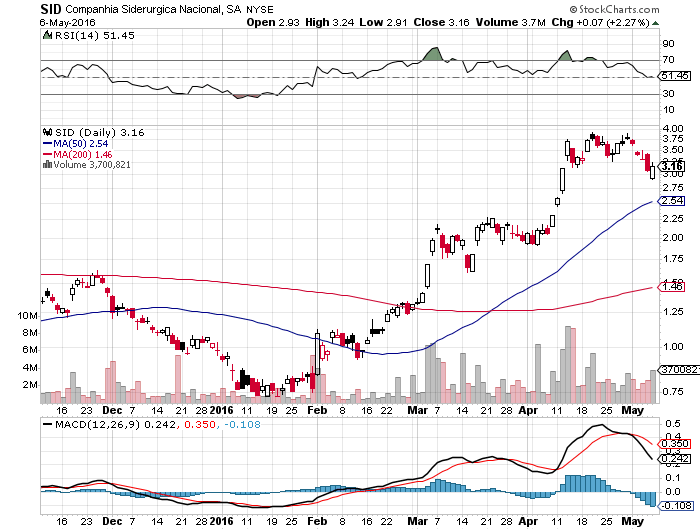700x530 pixels.
Task: Click the Dec label on price chart date axis
Action: (112, 410)
